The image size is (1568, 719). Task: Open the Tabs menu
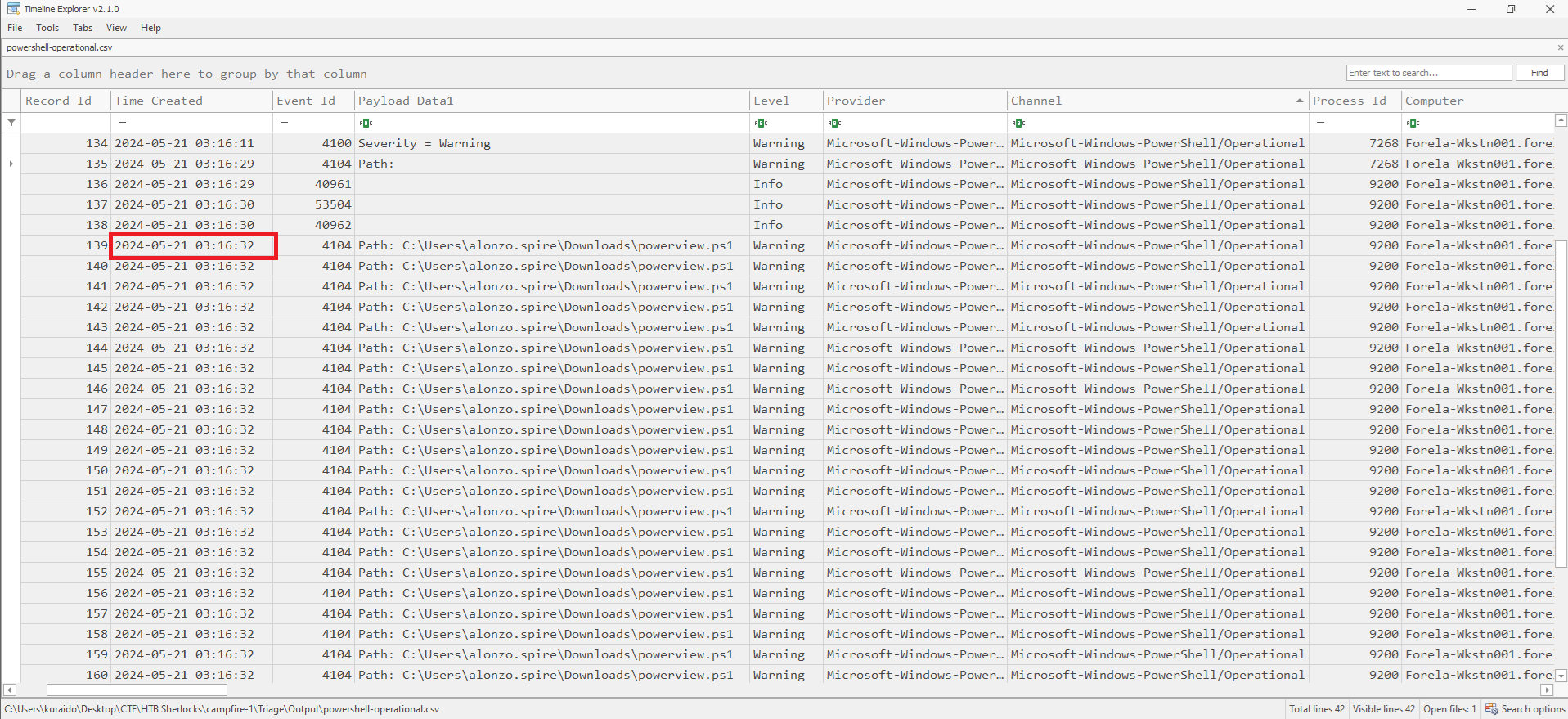(83, 28)
